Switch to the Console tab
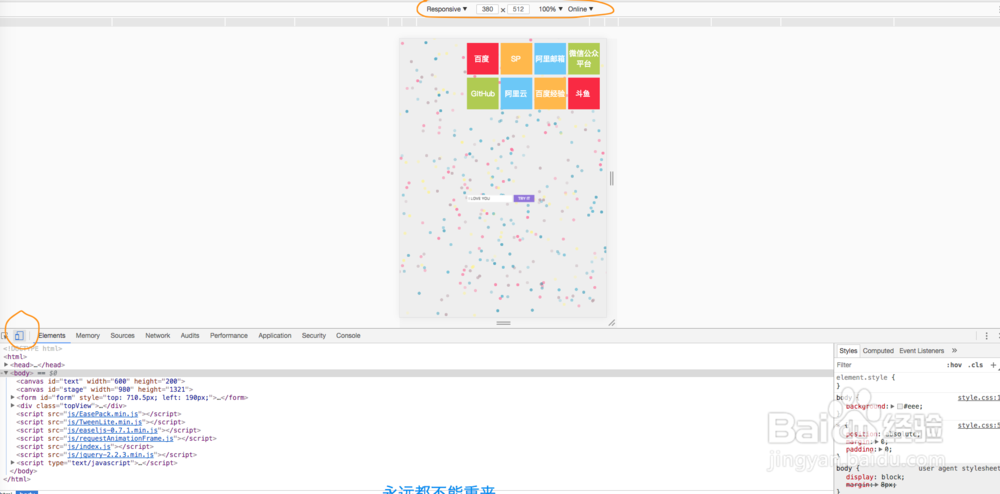Viewport: 1000px width, 494px height. [348, 335]
